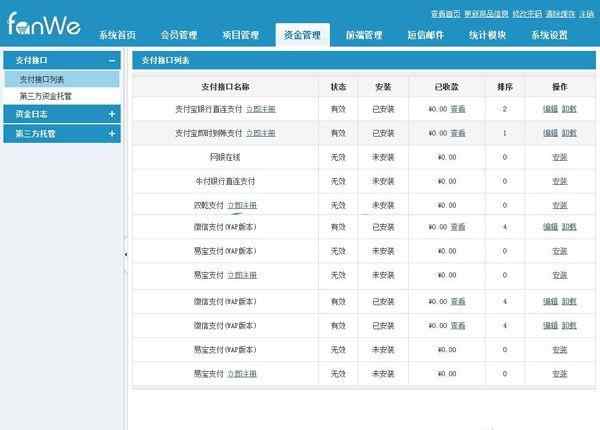Viewport: 600px width, 430px height.
Task: Click 立即注册 for 支付宝银行直连支付
Action: pos(261,109)
